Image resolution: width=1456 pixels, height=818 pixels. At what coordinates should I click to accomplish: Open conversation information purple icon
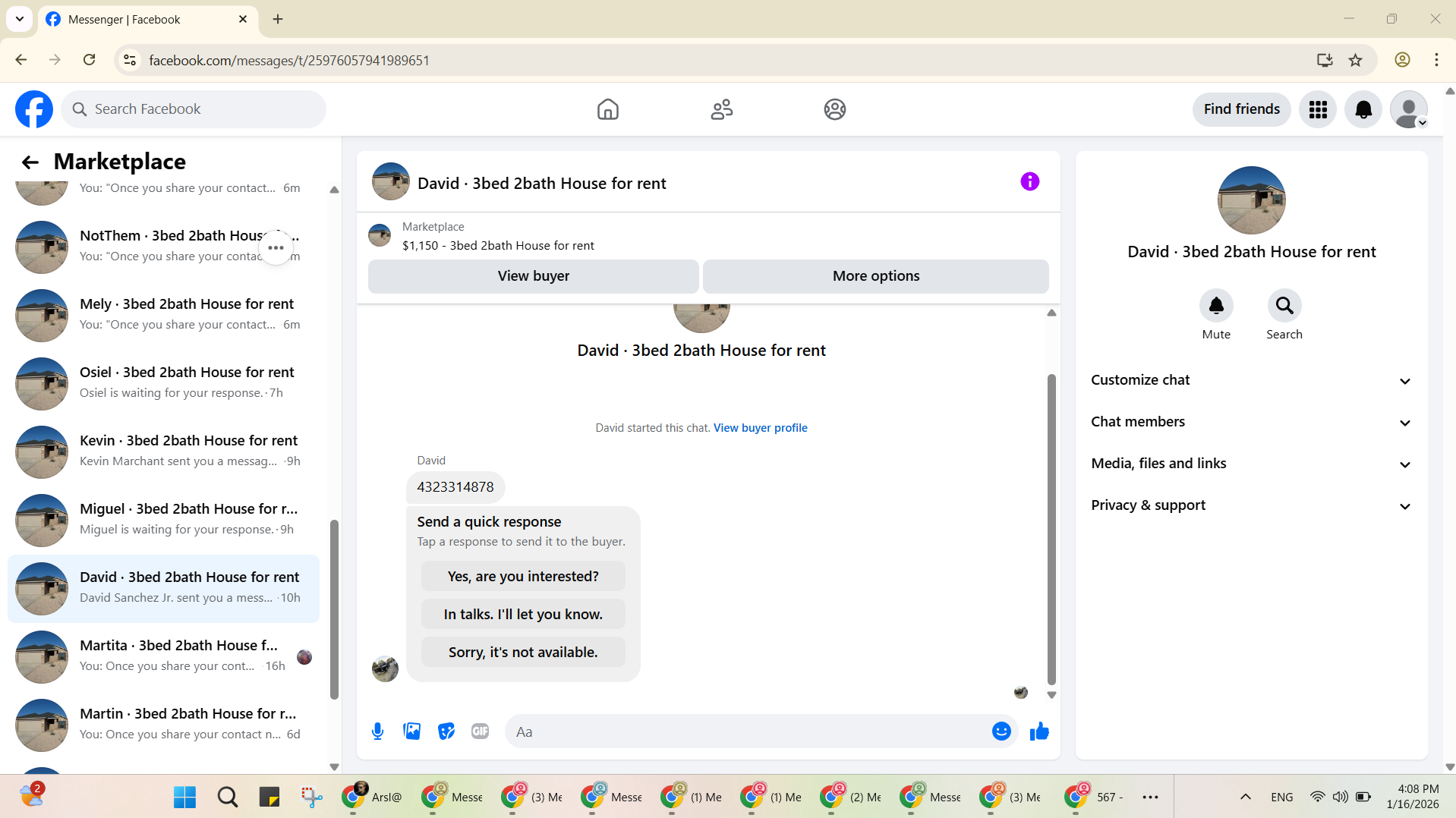[x=1029, y=181]
